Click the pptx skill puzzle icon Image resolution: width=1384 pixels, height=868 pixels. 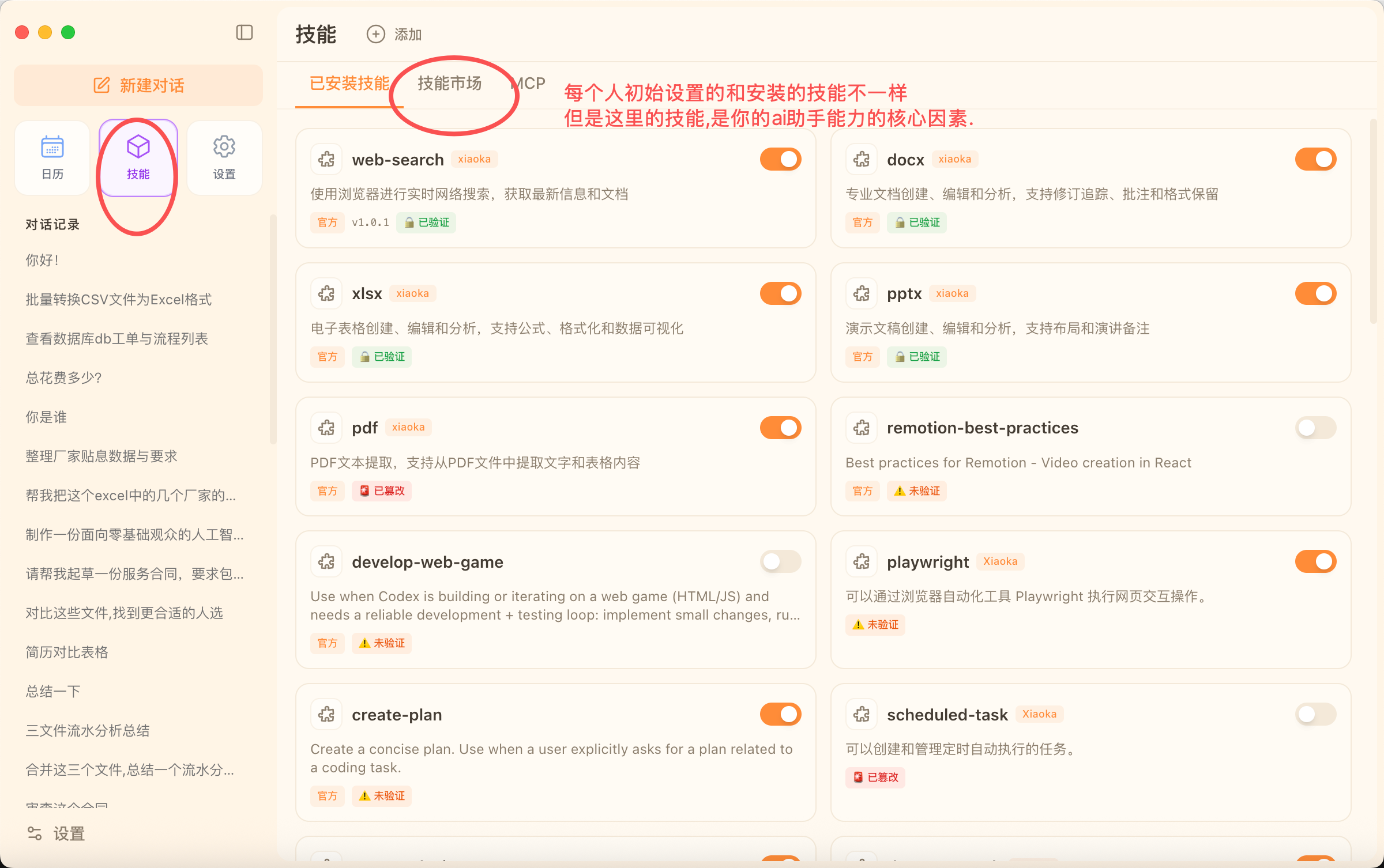pyautogui.click(x=861, y=293)
